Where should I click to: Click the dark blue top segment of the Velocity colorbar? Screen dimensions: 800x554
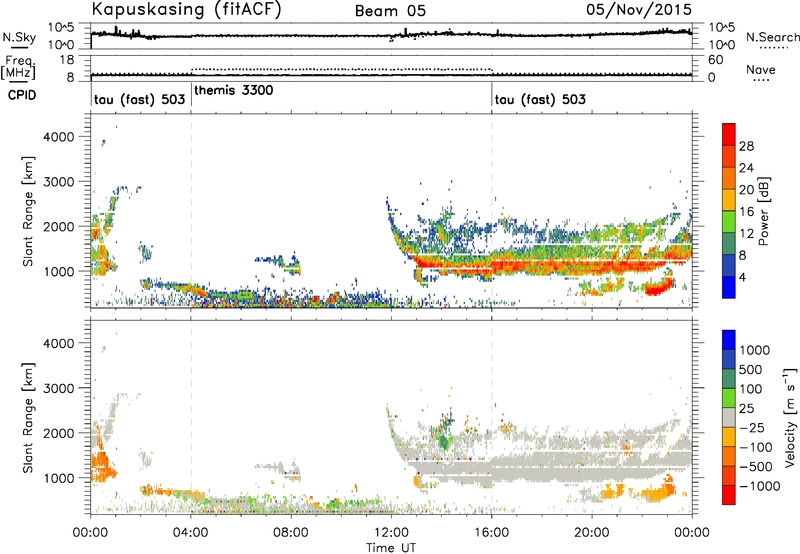(x=729, y=340)
